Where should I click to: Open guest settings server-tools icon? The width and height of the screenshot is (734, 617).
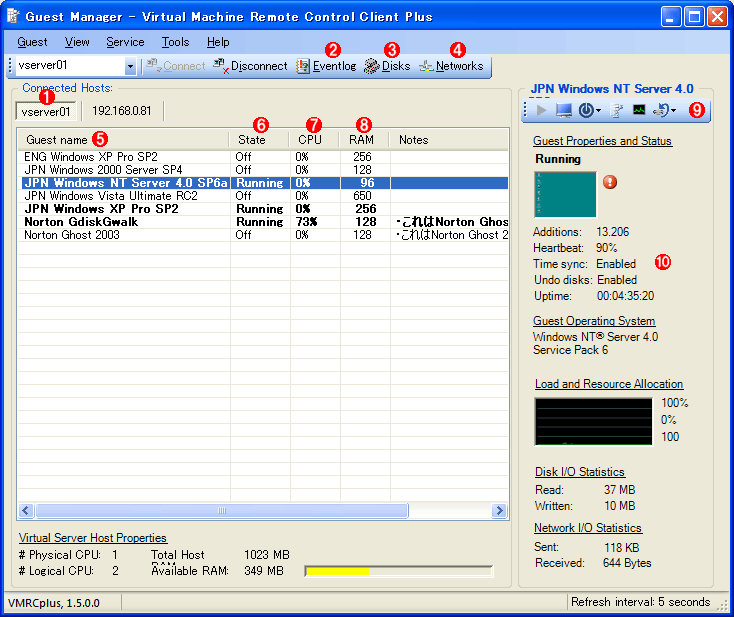[x=617, y=110]
